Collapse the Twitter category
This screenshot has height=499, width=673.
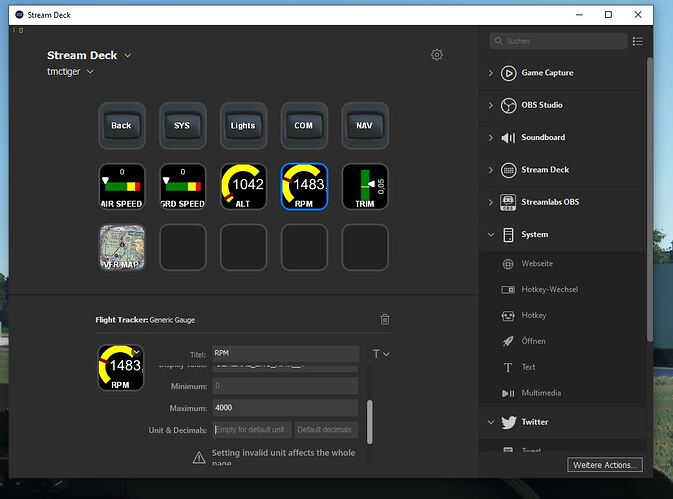pos(491,422)
